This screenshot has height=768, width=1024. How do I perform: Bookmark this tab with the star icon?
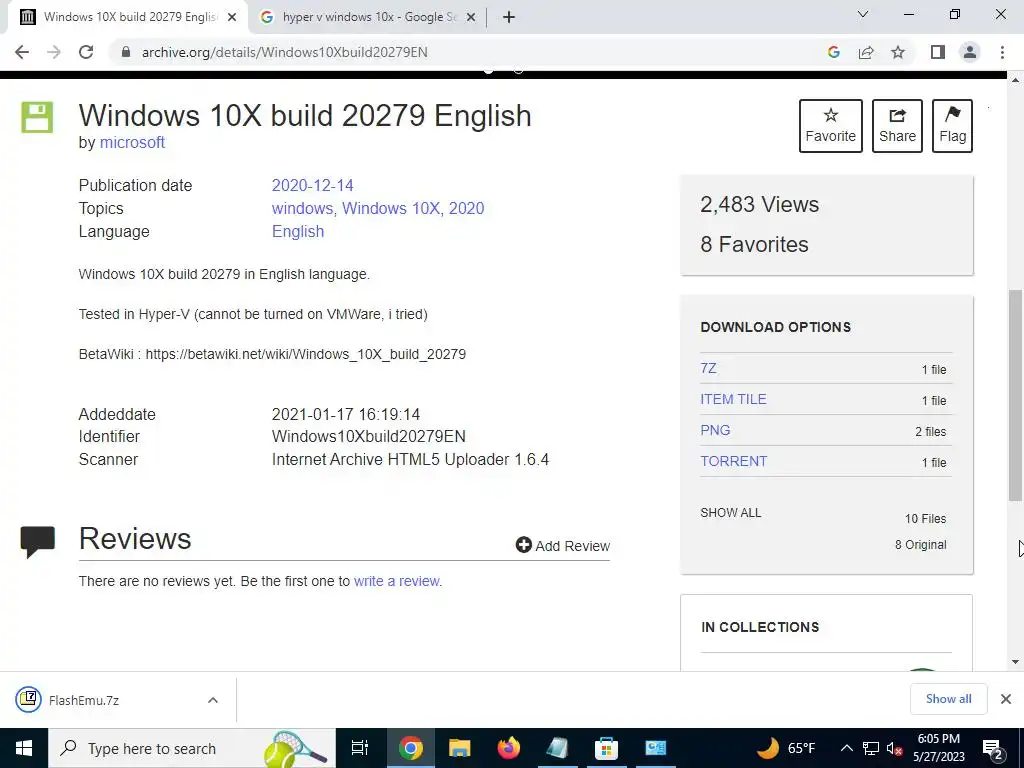[898, 52]
